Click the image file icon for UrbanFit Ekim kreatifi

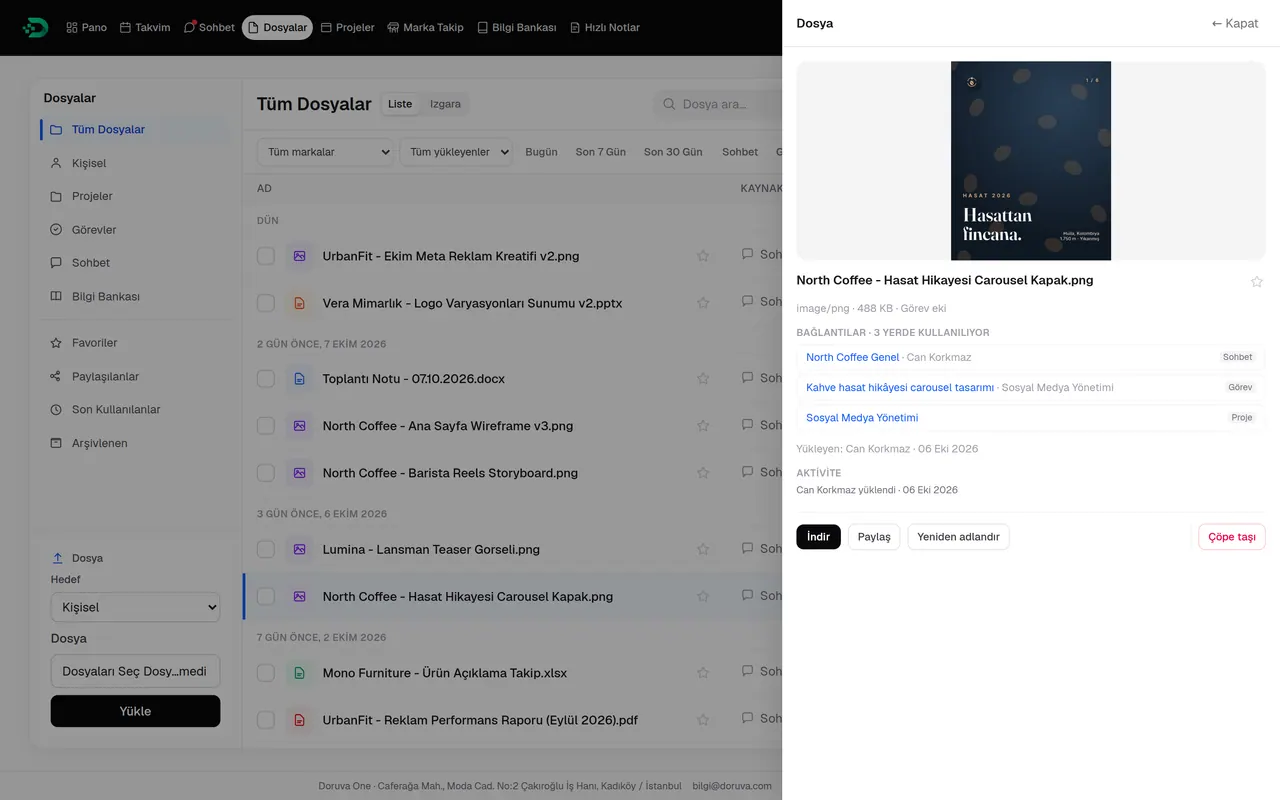pos(299,256)
